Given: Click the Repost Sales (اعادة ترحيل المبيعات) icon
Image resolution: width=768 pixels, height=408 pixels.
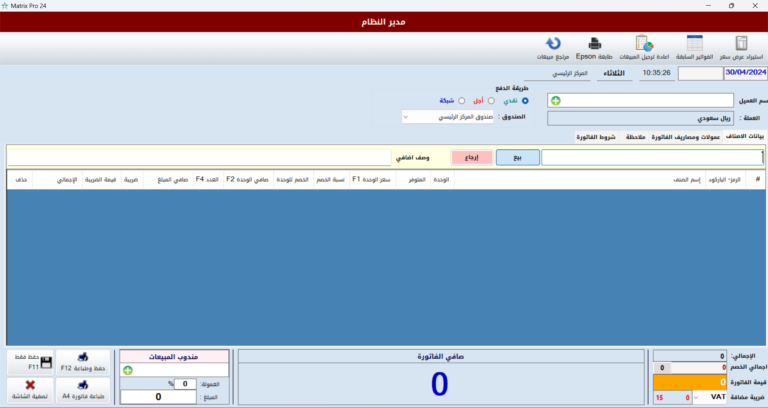Looking at the screenshot, I should tap(644, 47).
